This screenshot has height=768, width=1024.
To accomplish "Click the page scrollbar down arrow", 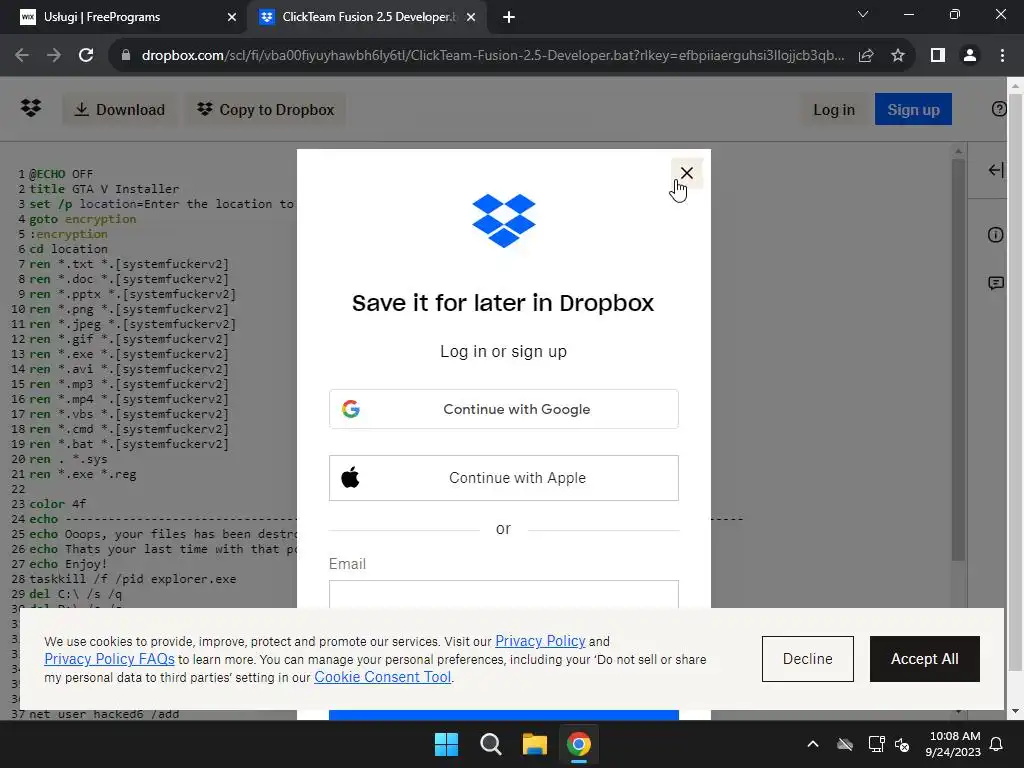I will 1016,711.
